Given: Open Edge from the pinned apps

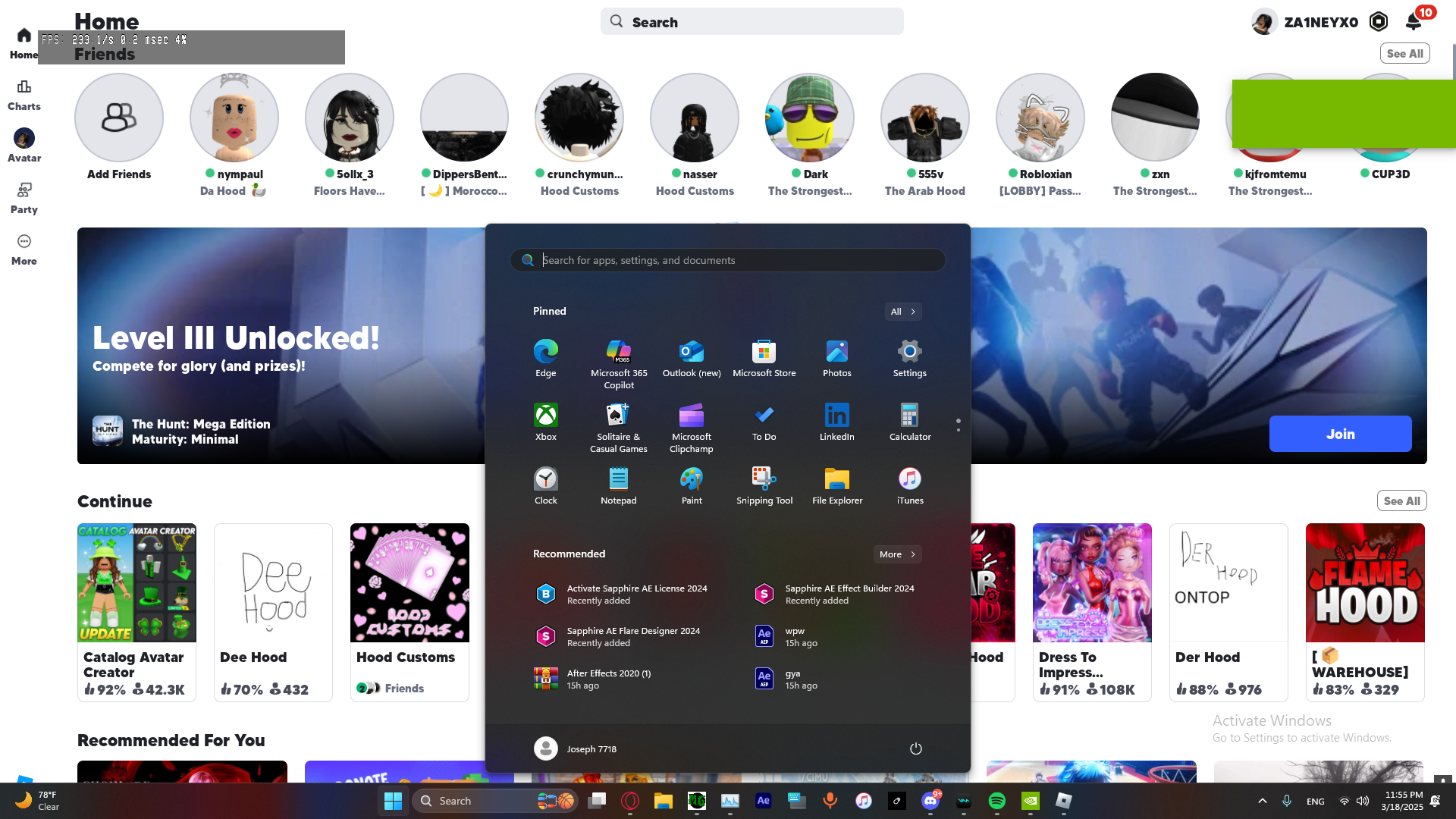Looking at the screenshot, I should coord(545,358).
